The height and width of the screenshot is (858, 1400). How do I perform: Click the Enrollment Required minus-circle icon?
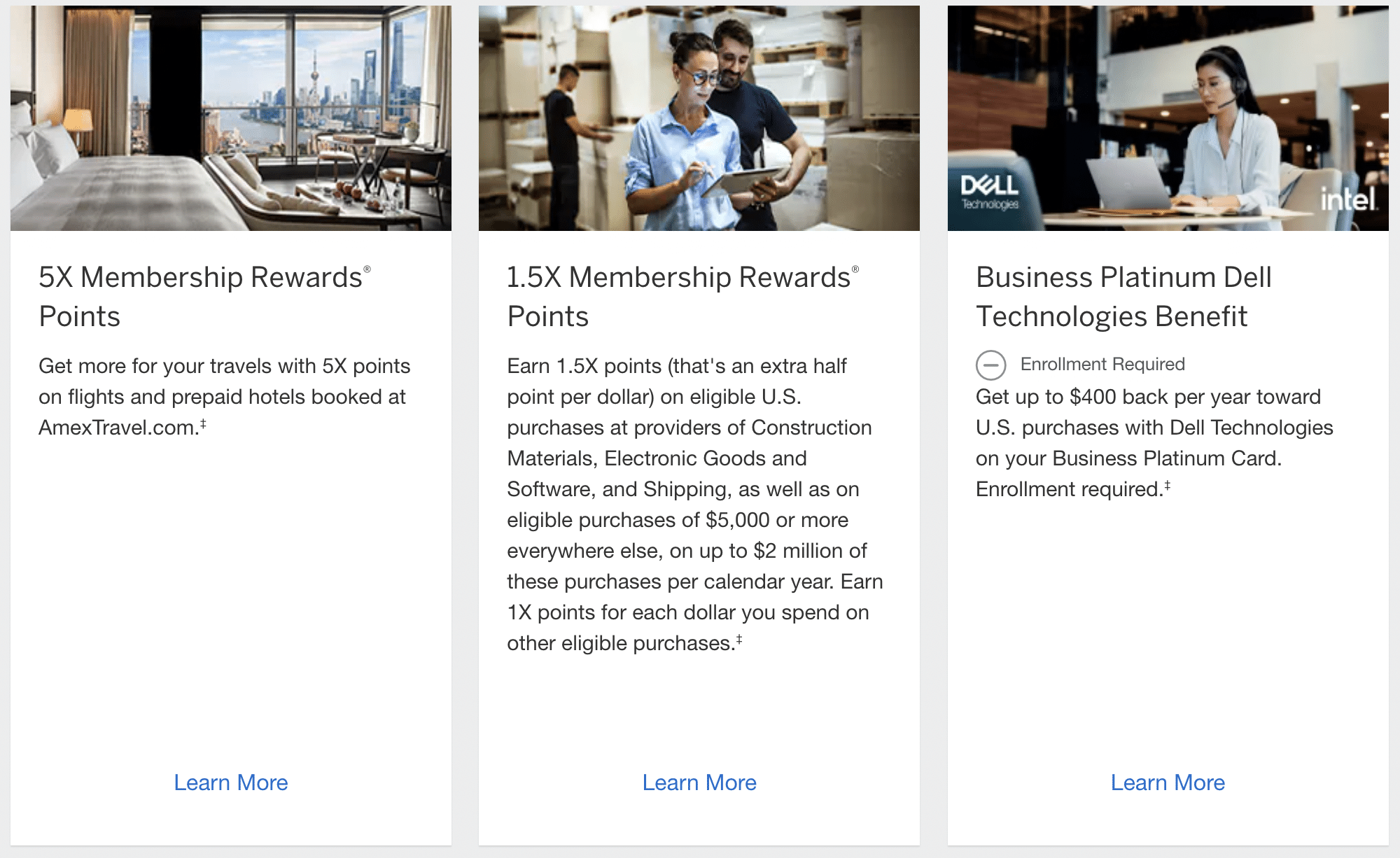[990, 365]
